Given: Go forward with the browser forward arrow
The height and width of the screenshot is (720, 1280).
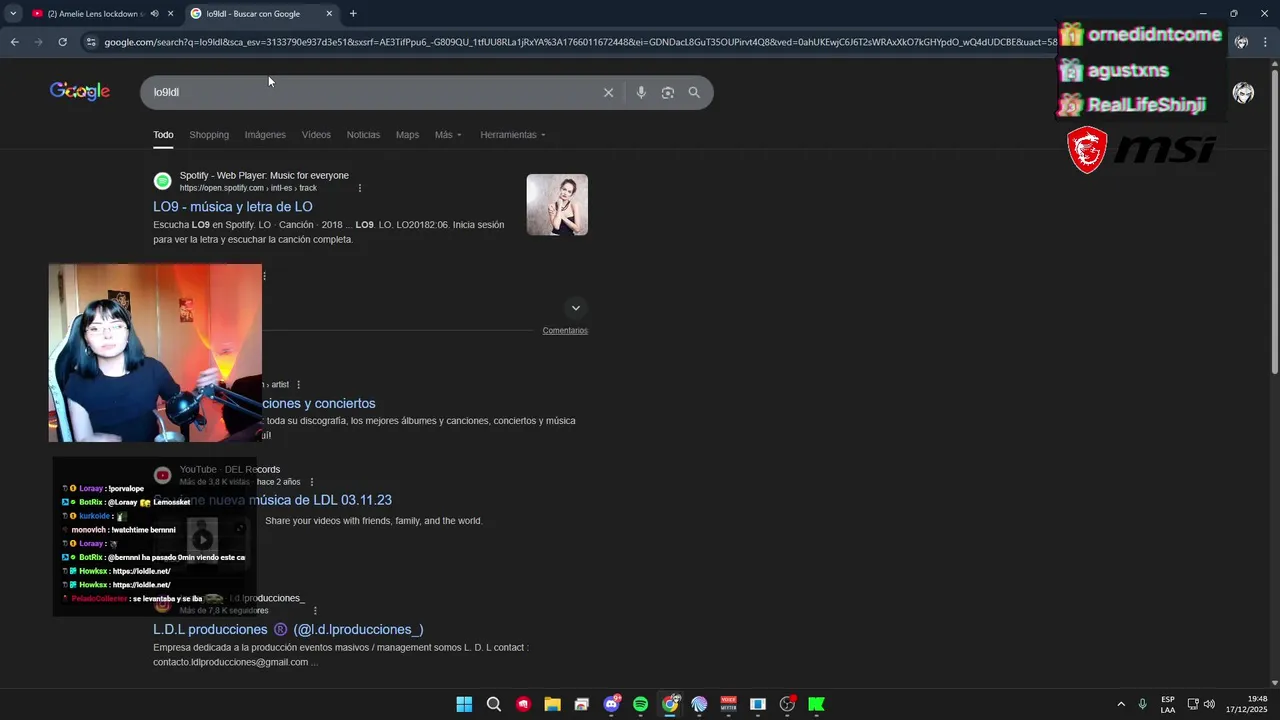Looking at the screenshot, I should point(38,42).
